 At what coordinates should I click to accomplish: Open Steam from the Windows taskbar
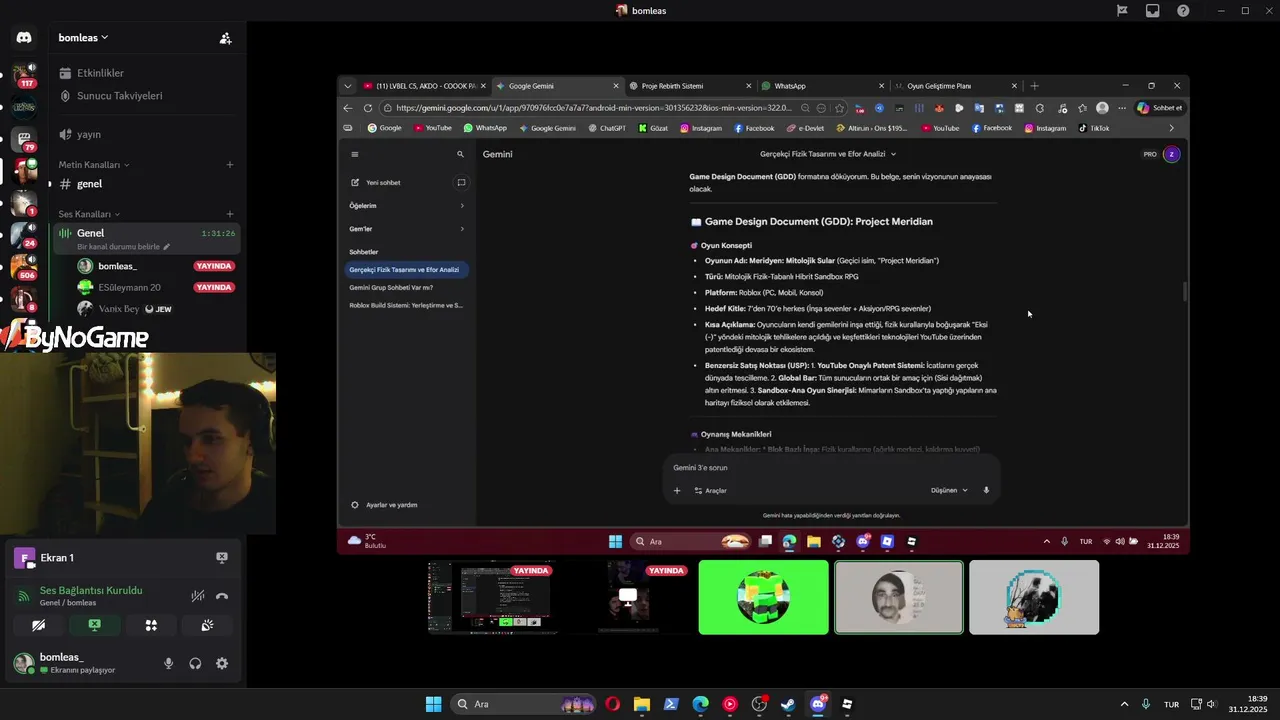[x=789, y=704]
